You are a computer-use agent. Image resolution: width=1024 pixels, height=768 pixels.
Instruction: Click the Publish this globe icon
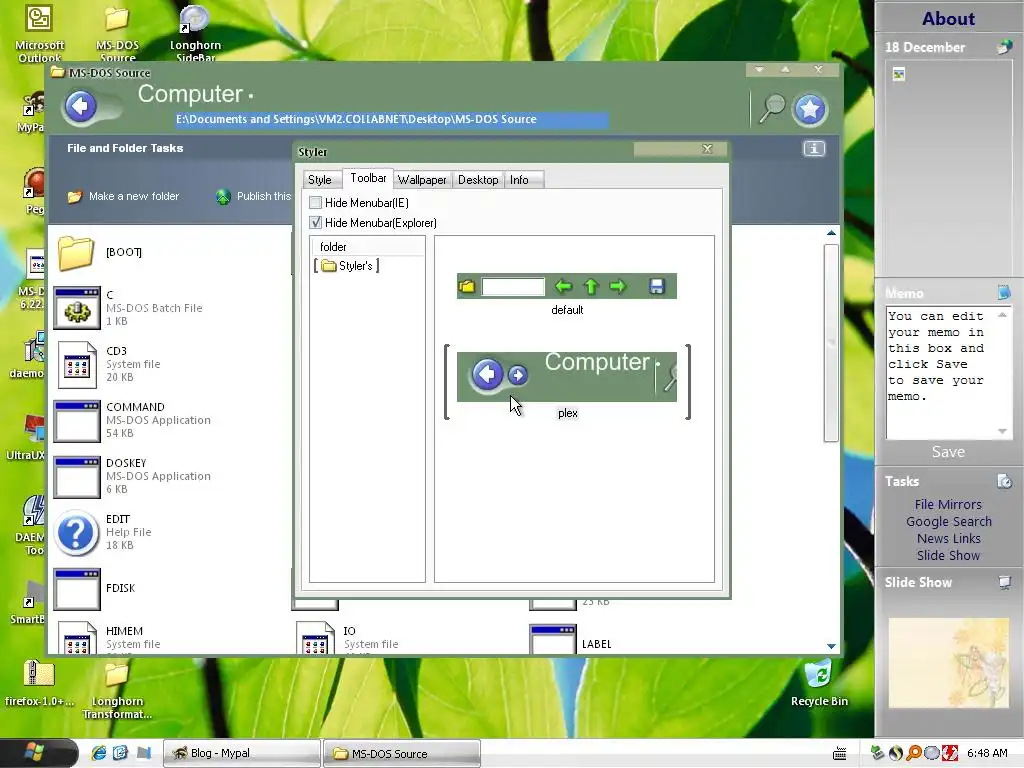223,197
